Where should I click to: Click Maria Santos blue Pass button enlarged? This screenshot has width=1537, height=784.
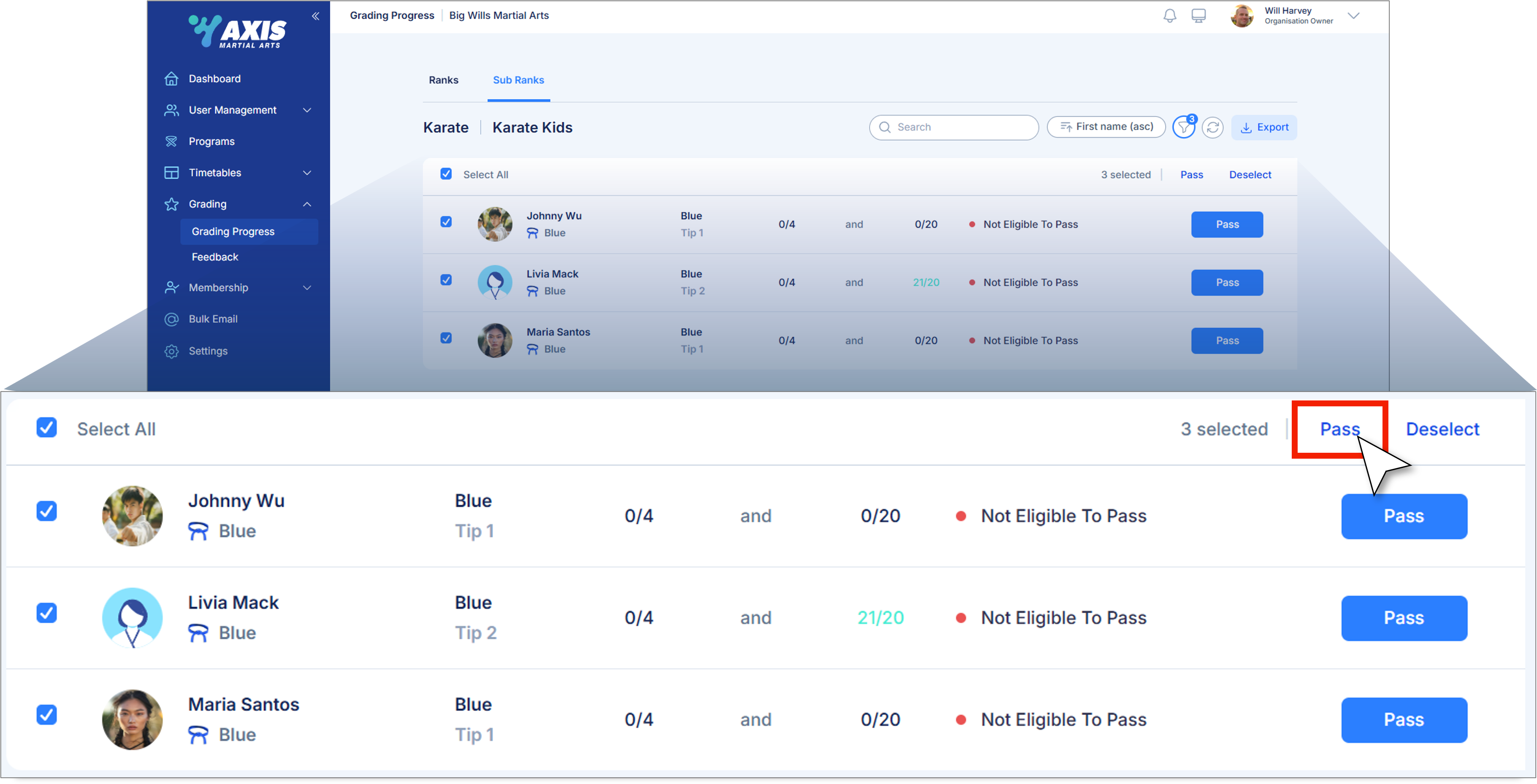[1403, 719]
